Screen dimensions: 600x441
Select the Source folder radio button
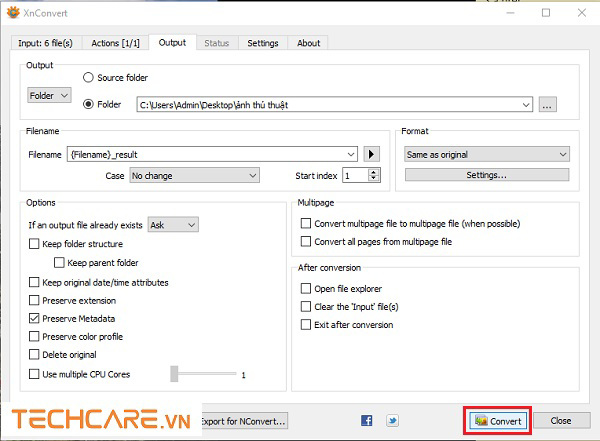(x=88, y=78)
